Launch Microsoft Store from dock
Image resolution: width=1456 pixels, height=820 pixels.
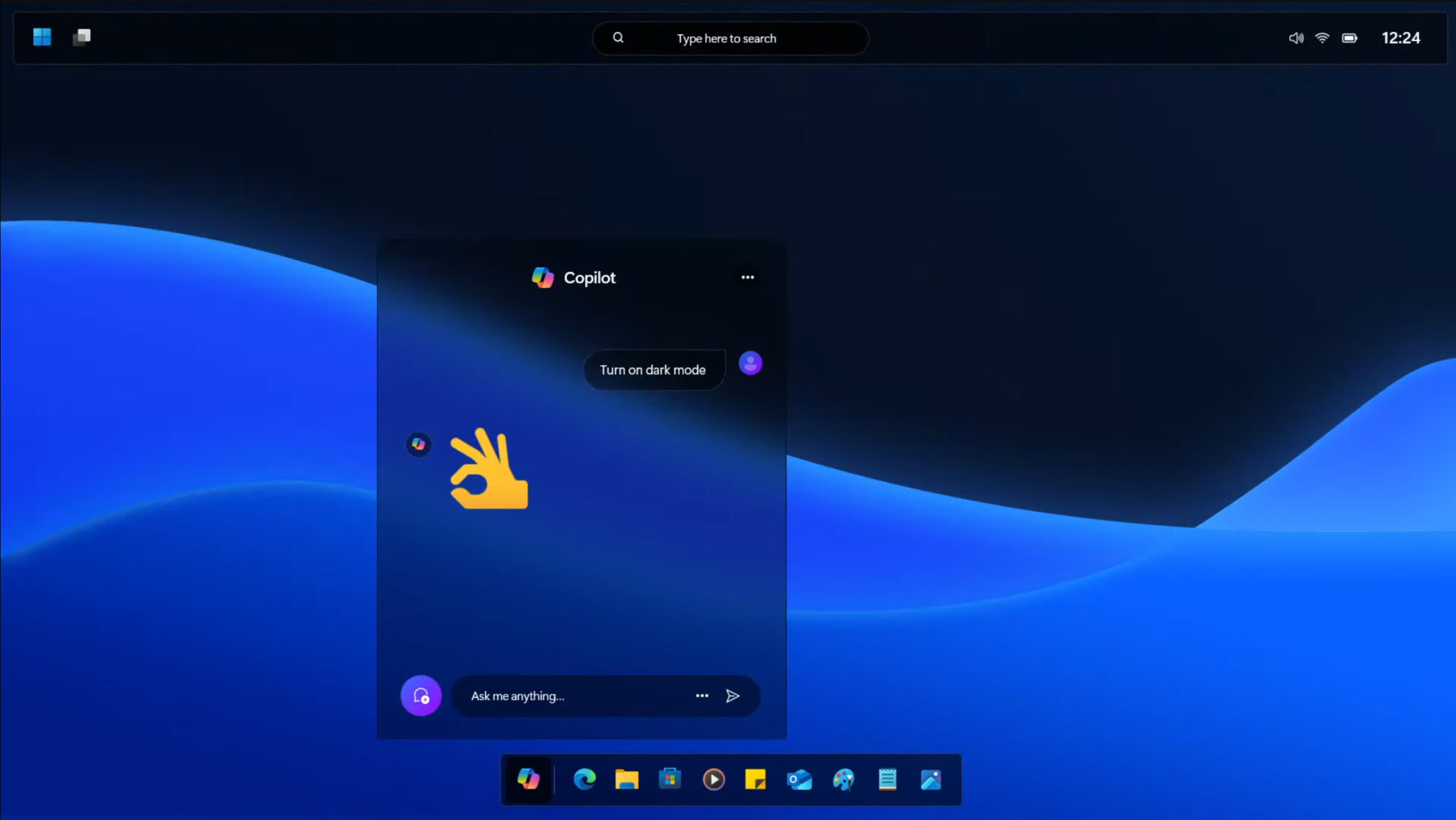(670, 779)
